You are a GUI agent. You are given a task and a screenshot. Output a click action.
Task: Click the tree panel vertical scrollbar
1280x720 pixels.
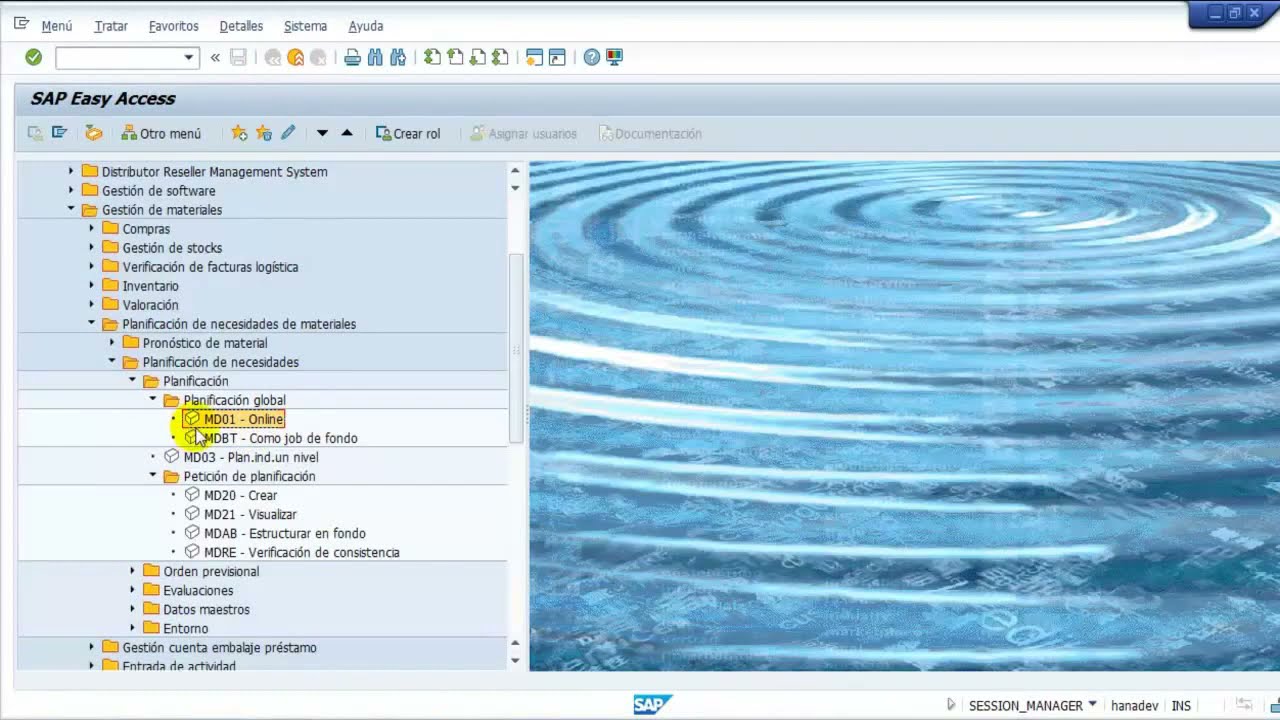pyautogui.click(x=516, y=348)
